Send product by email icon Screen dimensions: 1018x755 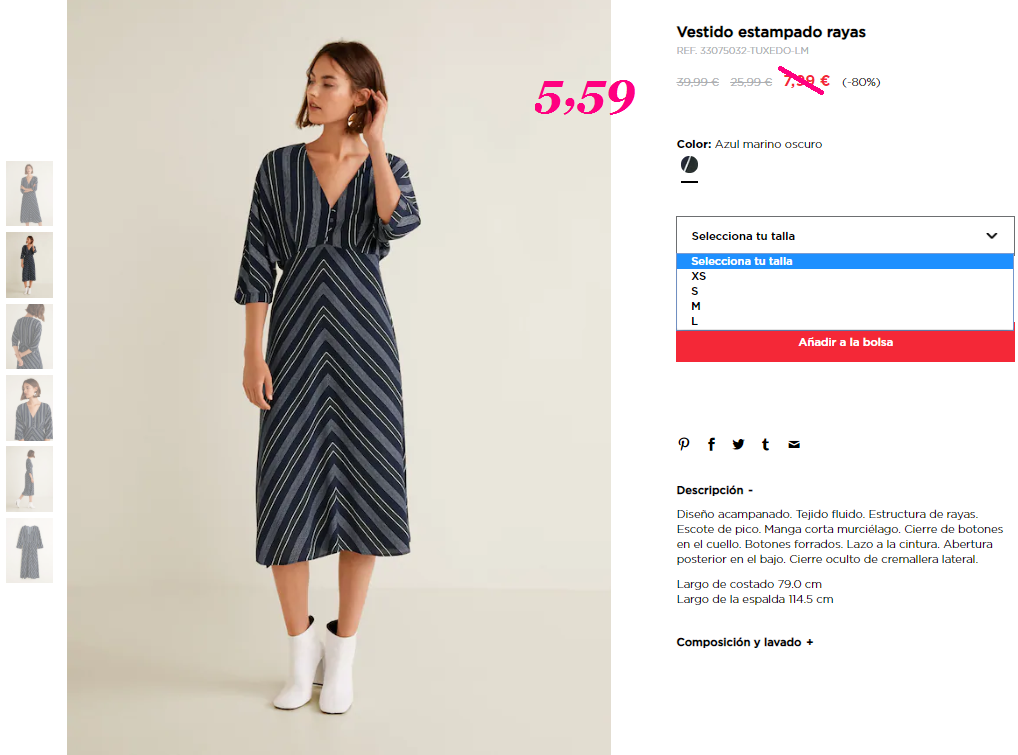[x=794, y=445]
